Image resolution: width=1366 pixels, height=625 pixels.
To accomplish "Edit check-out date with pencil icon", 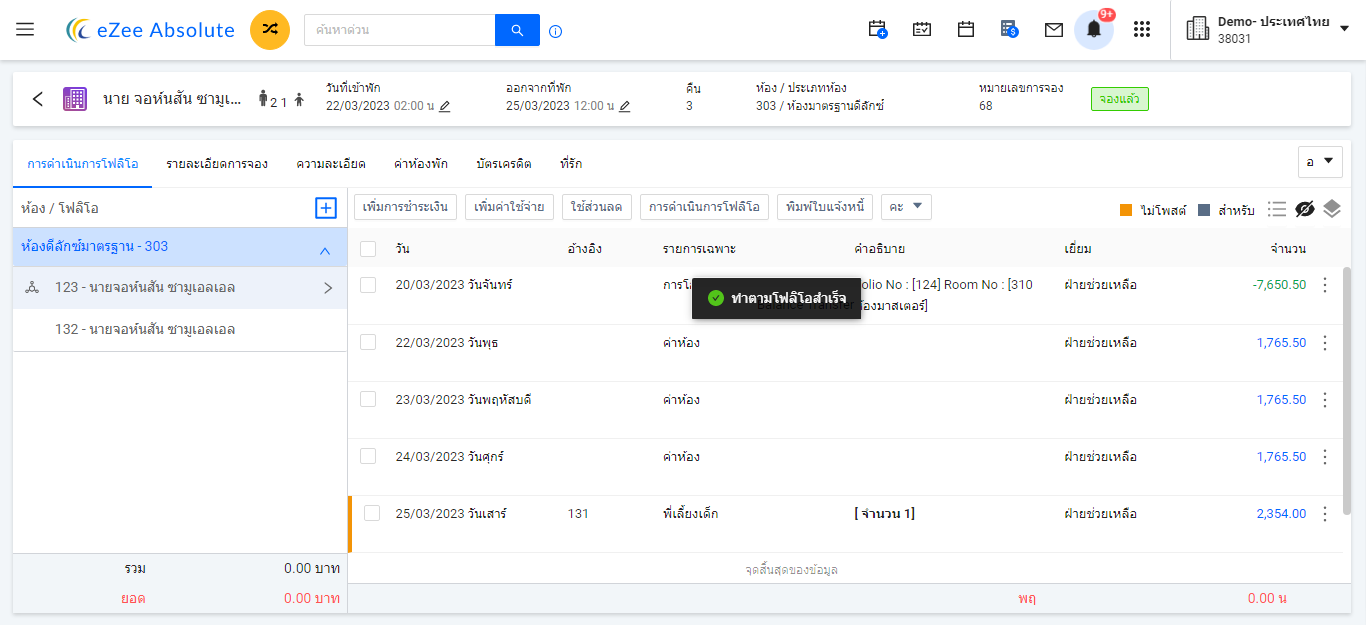I will (x=625, y=106).
